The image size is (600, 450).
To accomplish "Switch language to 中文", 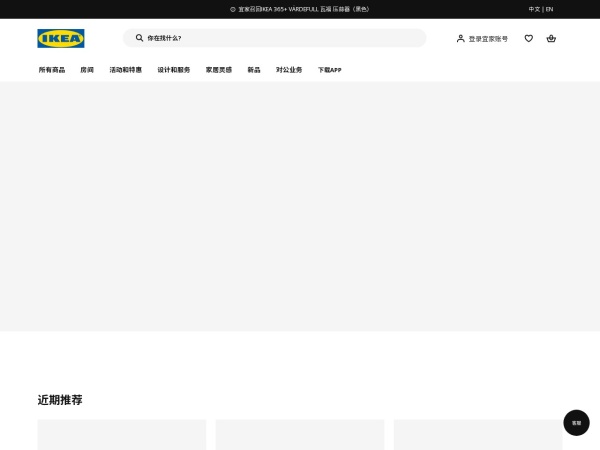I will point(534,9).
